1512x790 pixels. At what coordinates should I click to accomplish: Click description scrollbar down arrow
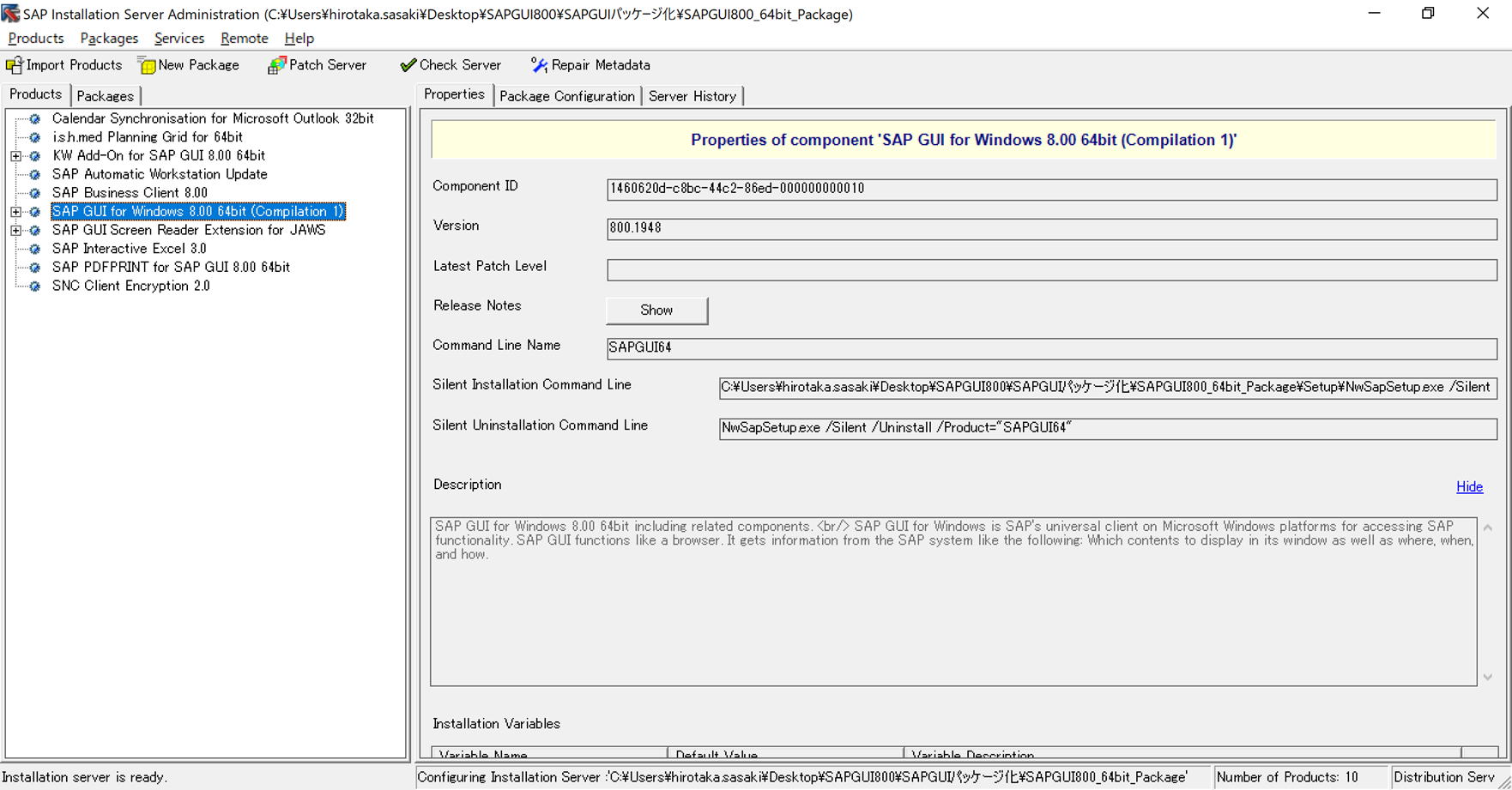(x=1488, y=677)
